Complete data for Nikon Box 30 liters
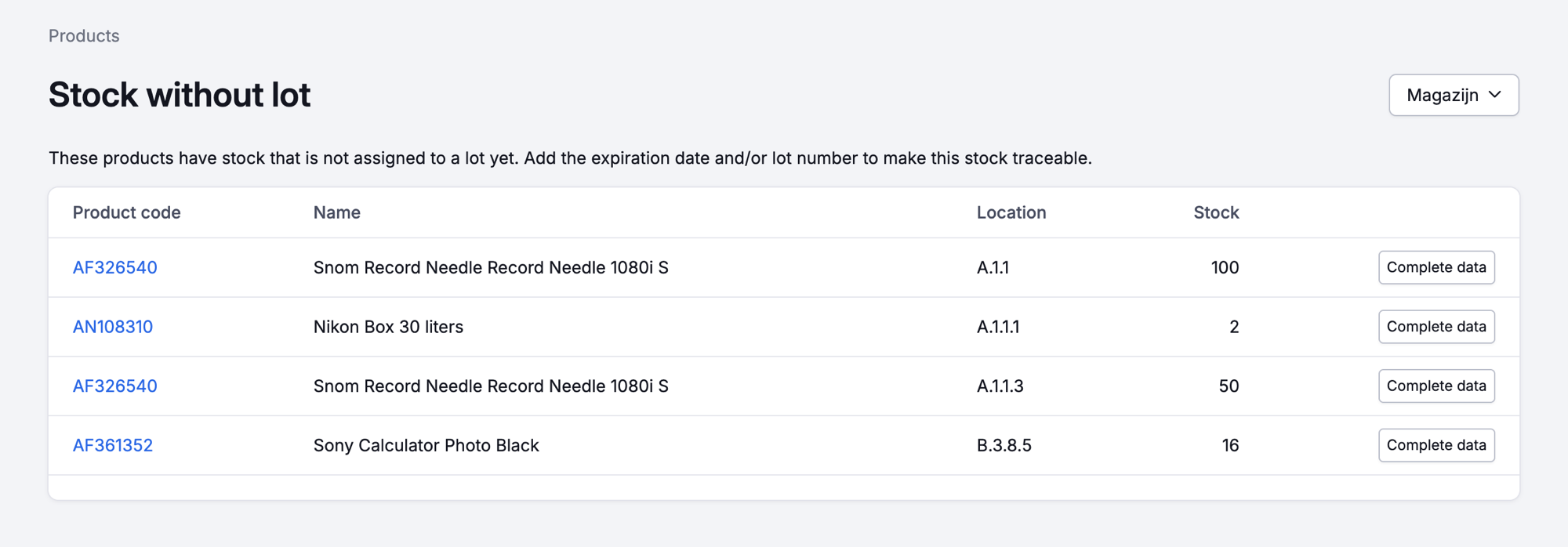This screenshot has height=547, width=1568. point(1436,327)
